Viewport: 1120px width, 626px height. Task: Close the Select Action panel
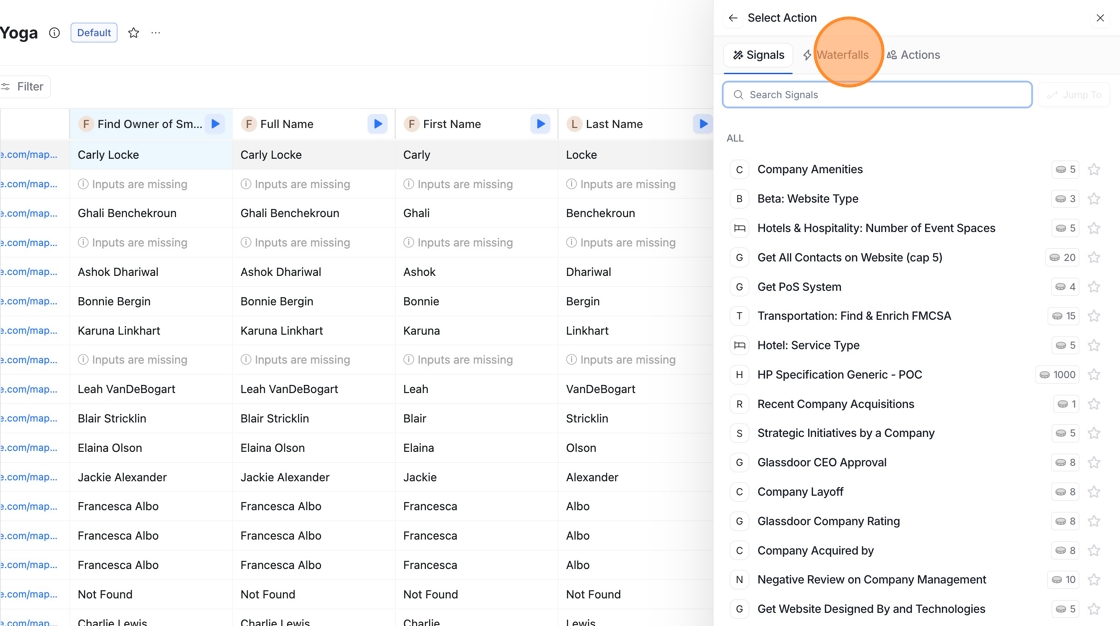click(1100, 18)
